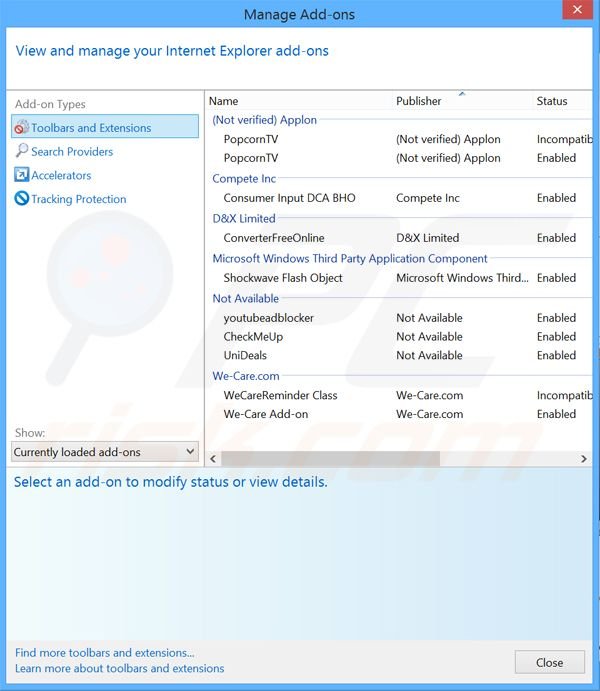Click the Not Available group header
Screen dimensions: 600x691
click(x=246, y=298)
